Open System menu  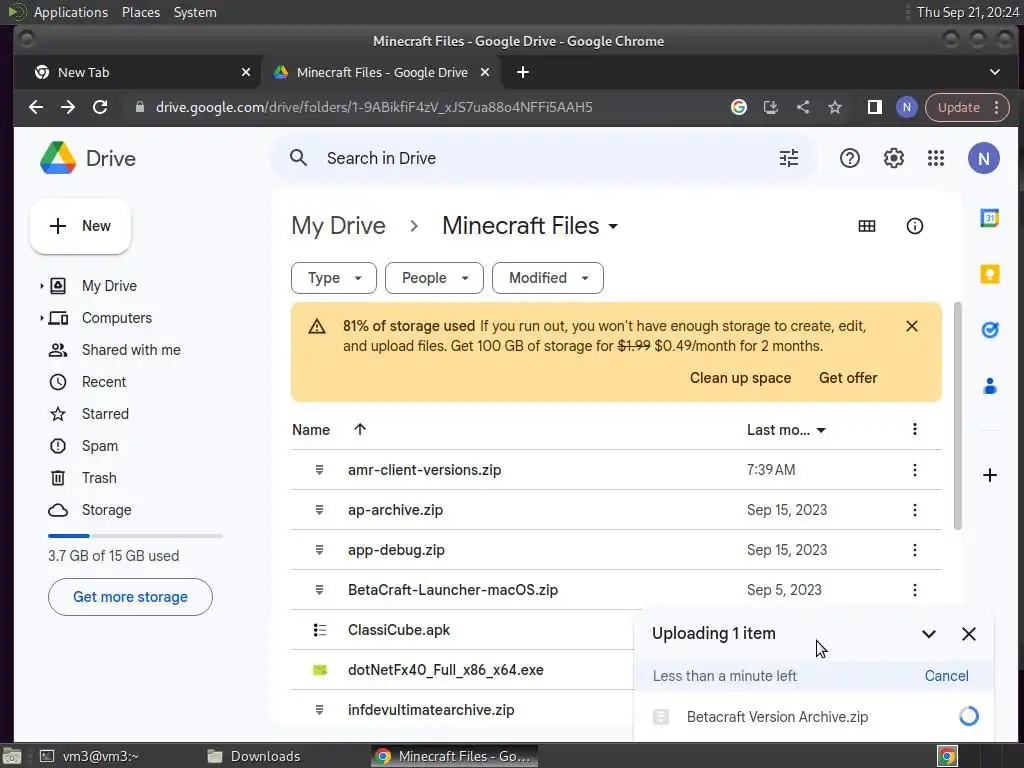tap(195, 12)
